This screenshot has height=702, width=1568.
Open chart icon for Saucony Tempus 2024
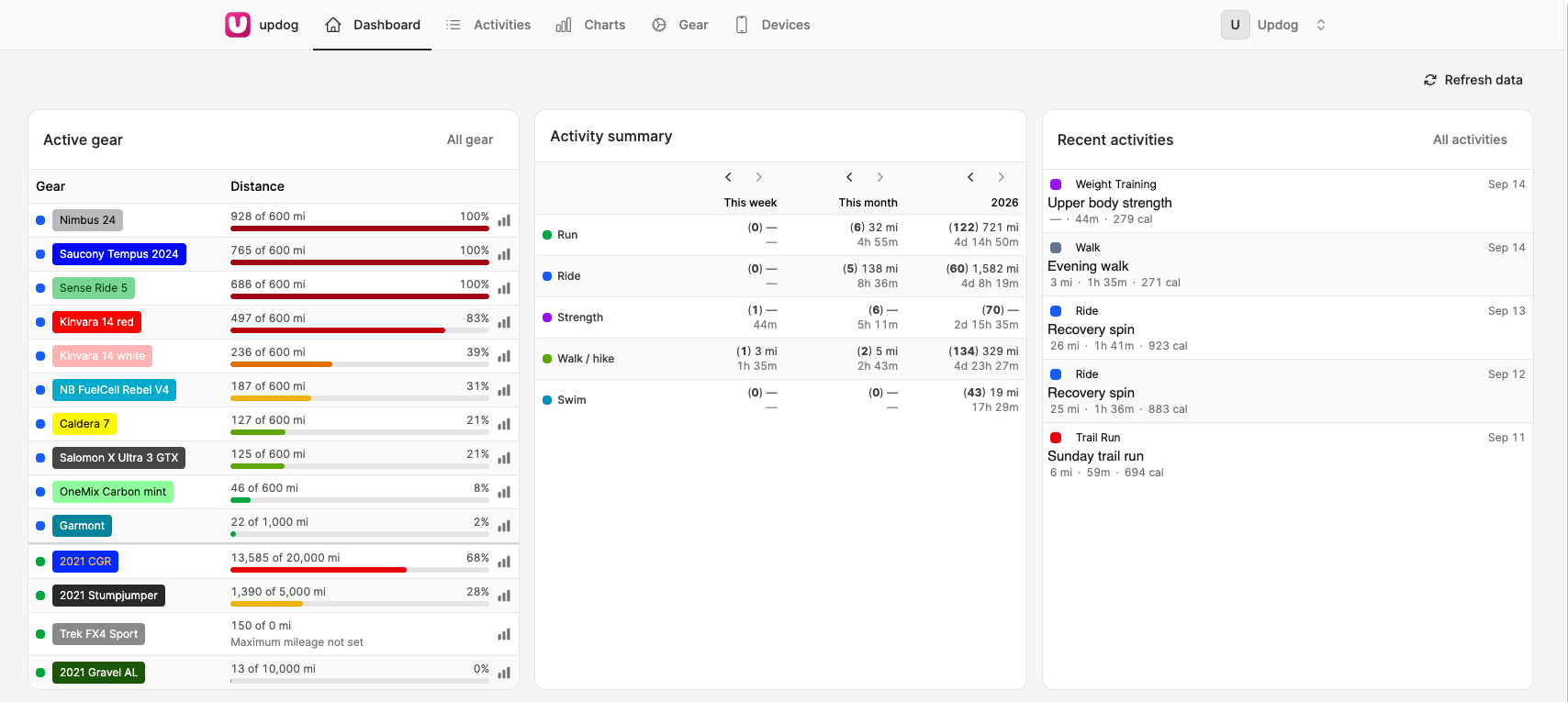504,254
